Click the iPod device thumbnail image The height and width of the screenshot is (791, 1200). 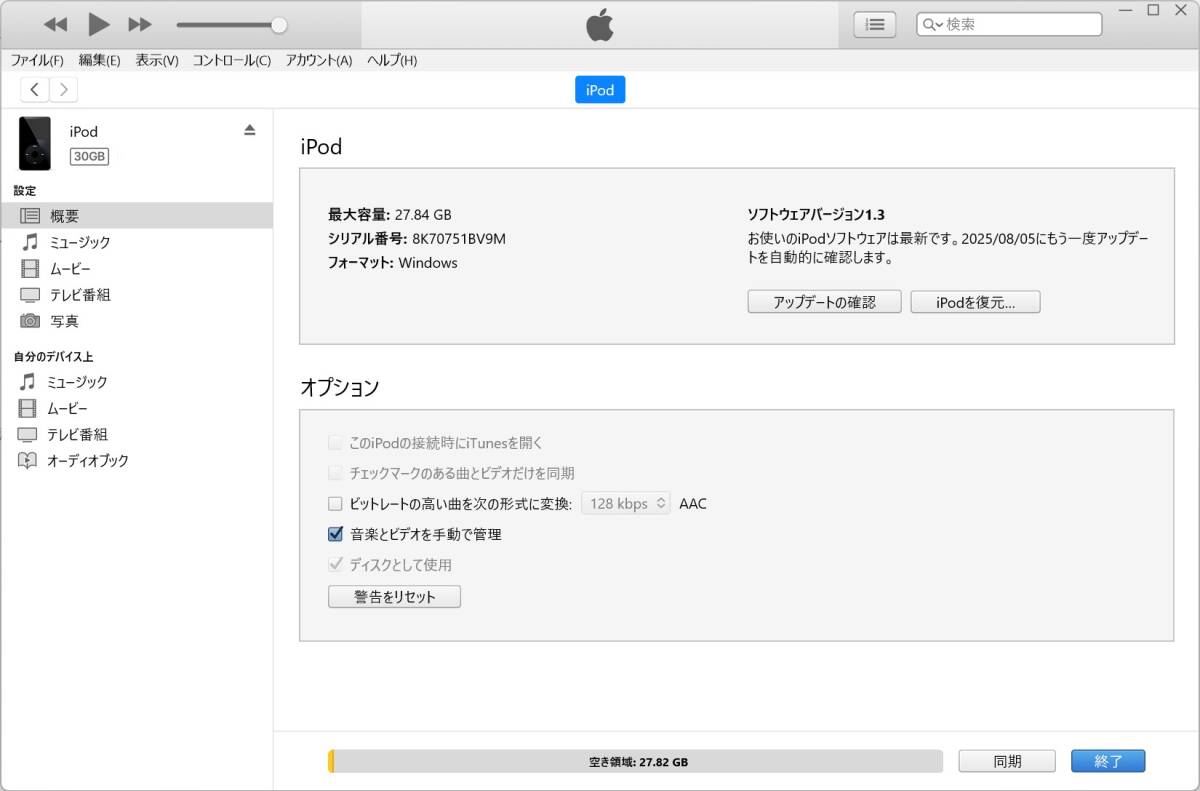coord(35,143)
